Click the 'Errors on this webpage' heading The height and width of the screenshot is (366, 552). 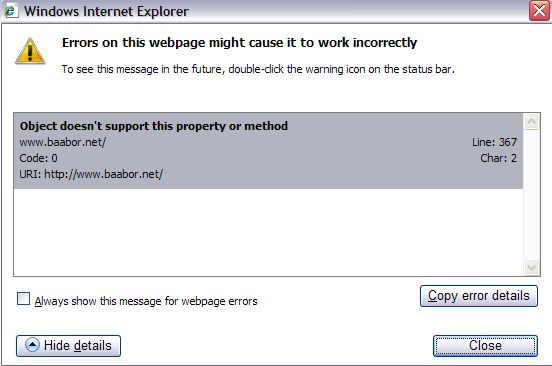[x=239, y=43]
